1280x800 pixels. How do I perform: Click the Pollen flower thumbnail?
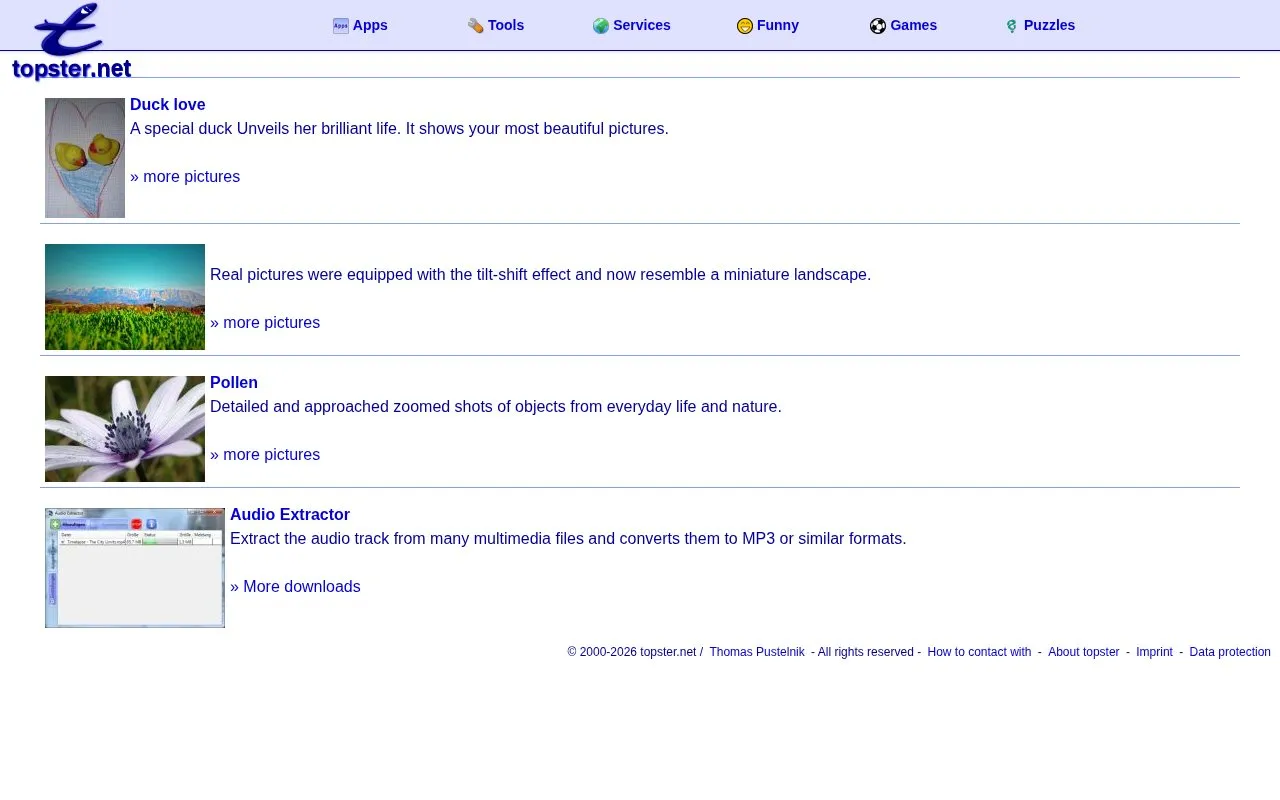[x=125, y=429]
